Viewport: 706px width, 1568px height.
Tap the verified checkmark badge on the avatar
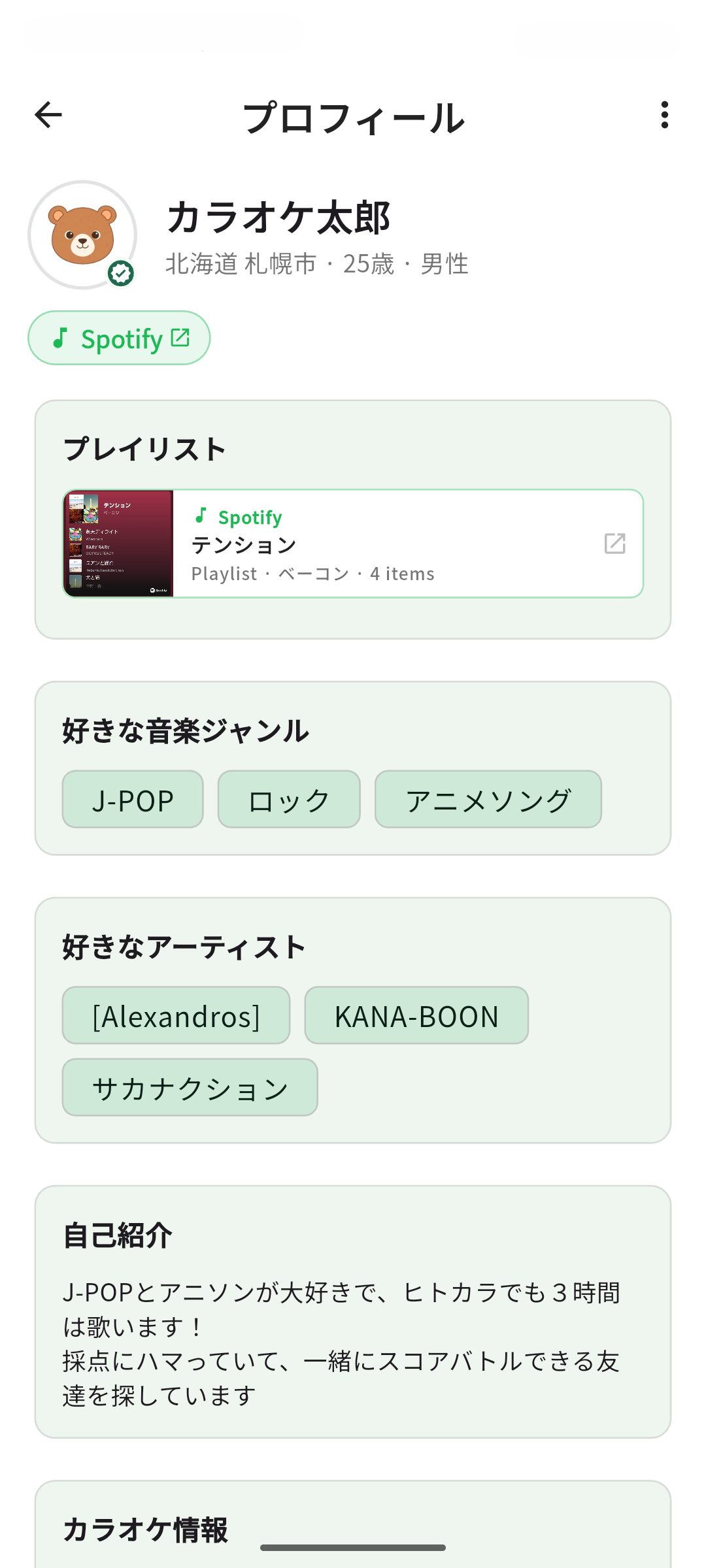tap(120, 272)
